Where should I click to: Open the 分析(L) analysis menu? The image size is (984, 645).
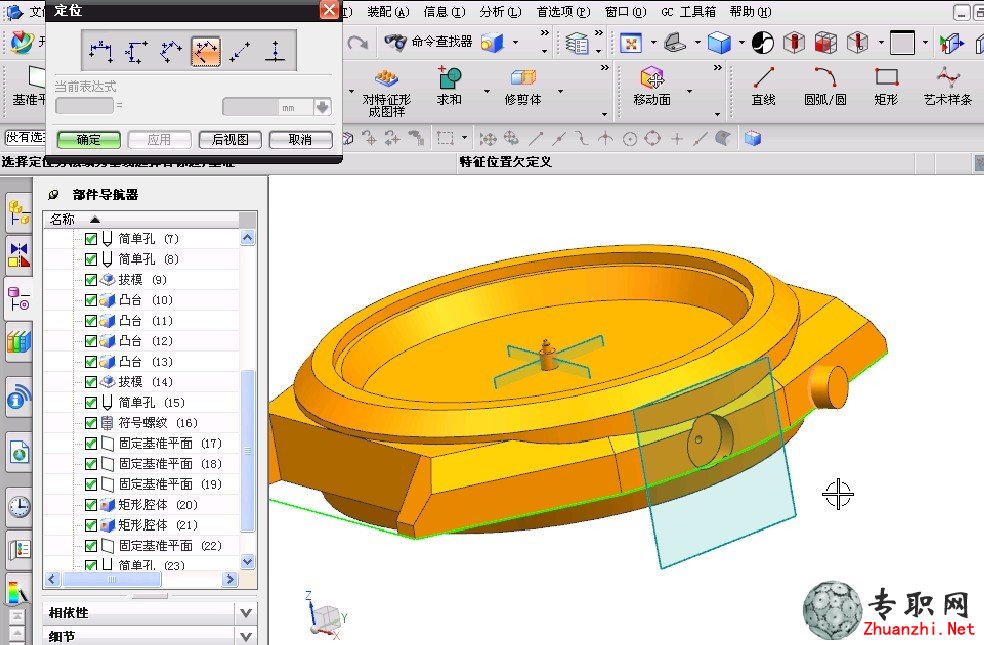[x=501, y=12]
